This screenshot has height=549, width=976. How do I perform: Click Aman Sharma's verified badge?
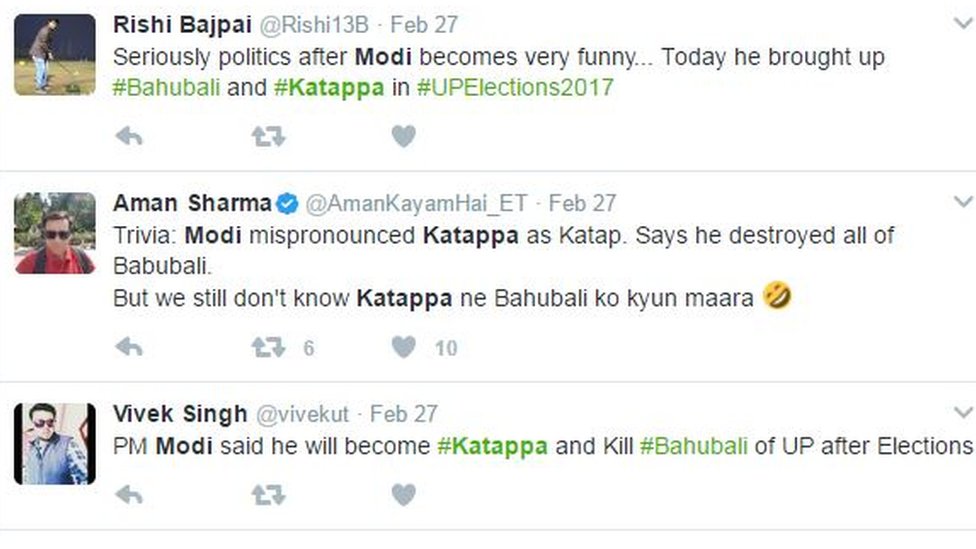click(x=287, y=204)
